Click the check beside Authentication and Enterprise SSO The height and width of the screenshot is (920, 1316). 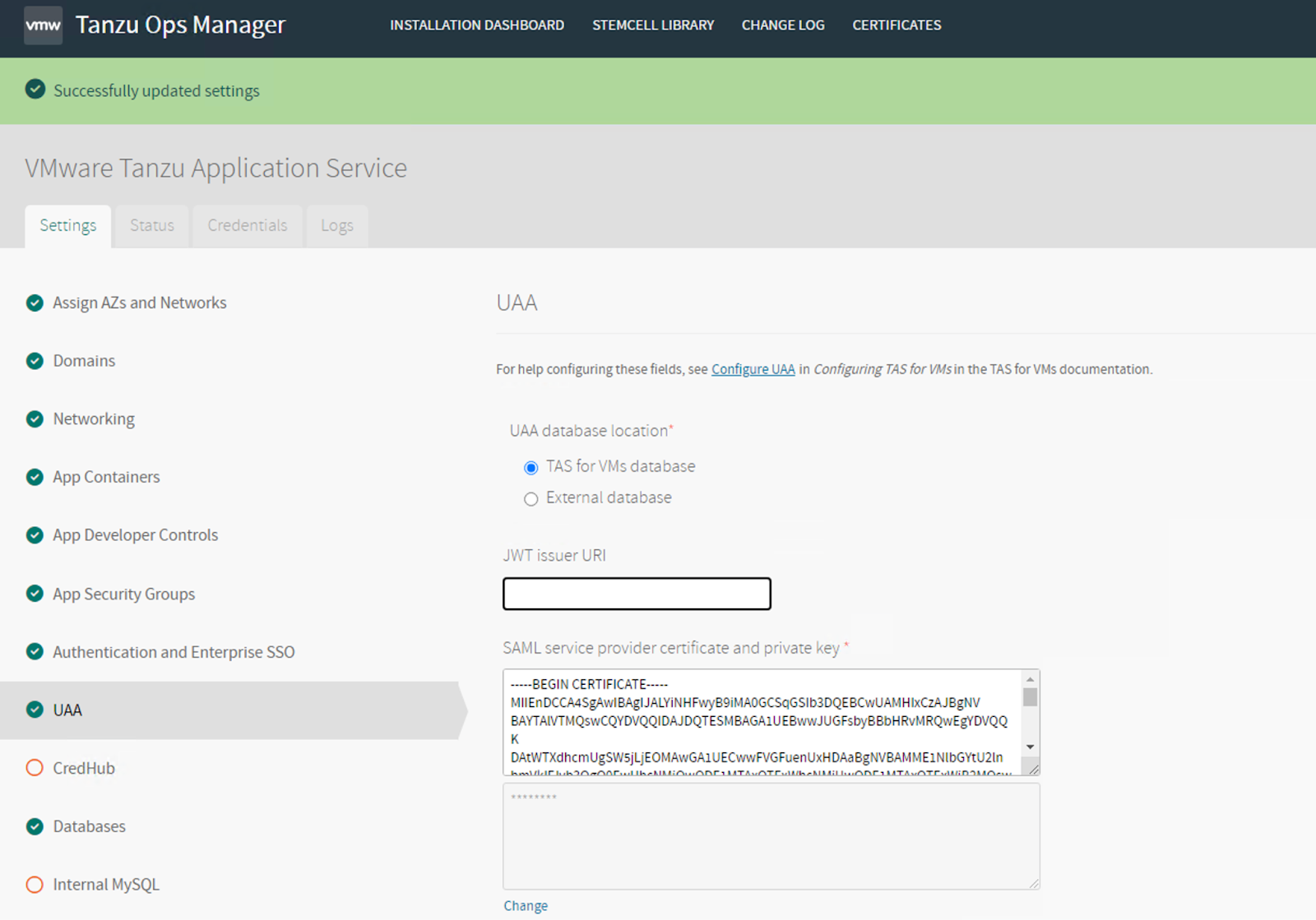[x=35, y=652]
